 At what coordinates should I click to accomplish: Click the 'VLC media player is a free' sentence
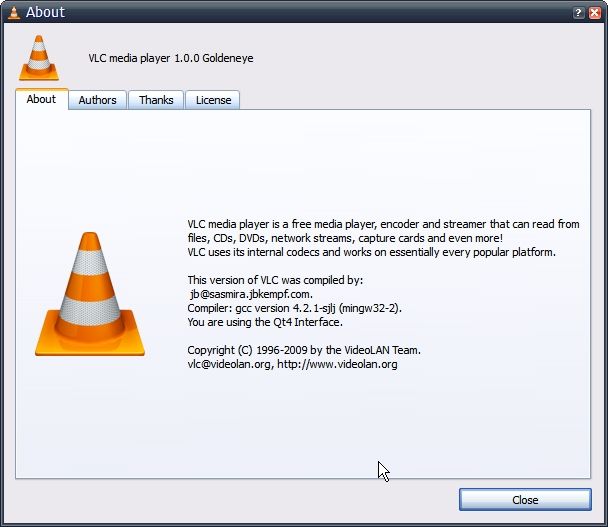(x=383, y=224)
